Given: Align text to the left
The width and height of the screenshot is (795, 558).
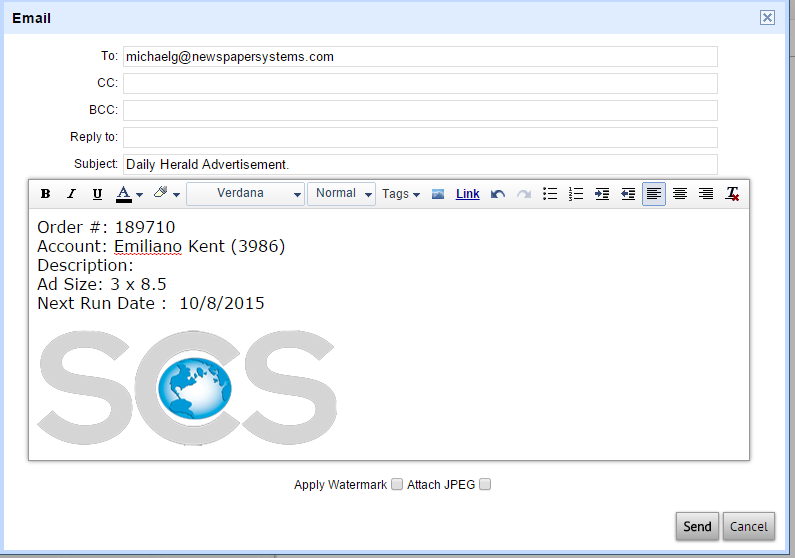Looking at the screenshot, I should coord(654,194).
